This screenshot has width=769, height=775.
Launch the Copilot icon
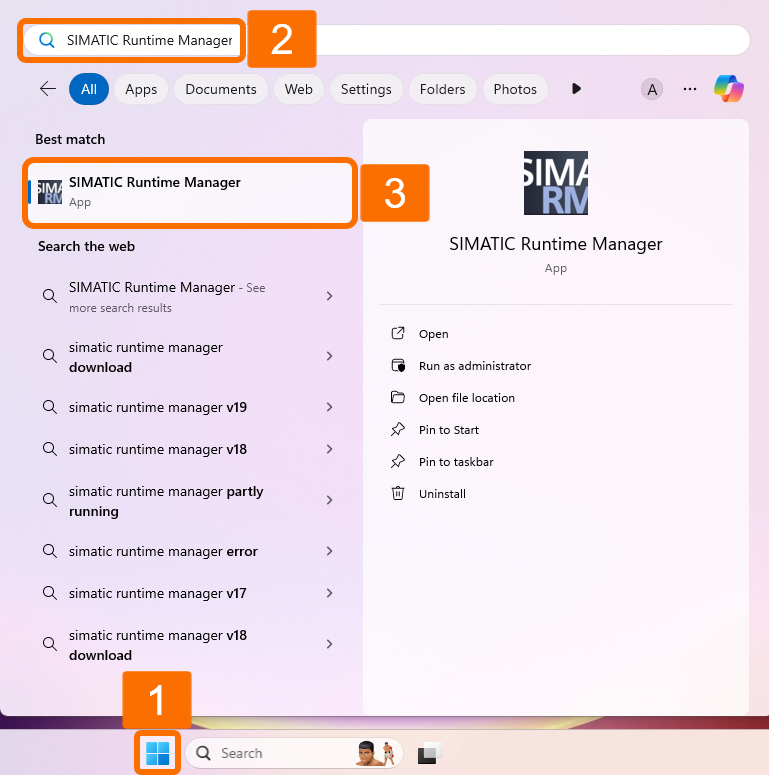click(x=728, y=89)
